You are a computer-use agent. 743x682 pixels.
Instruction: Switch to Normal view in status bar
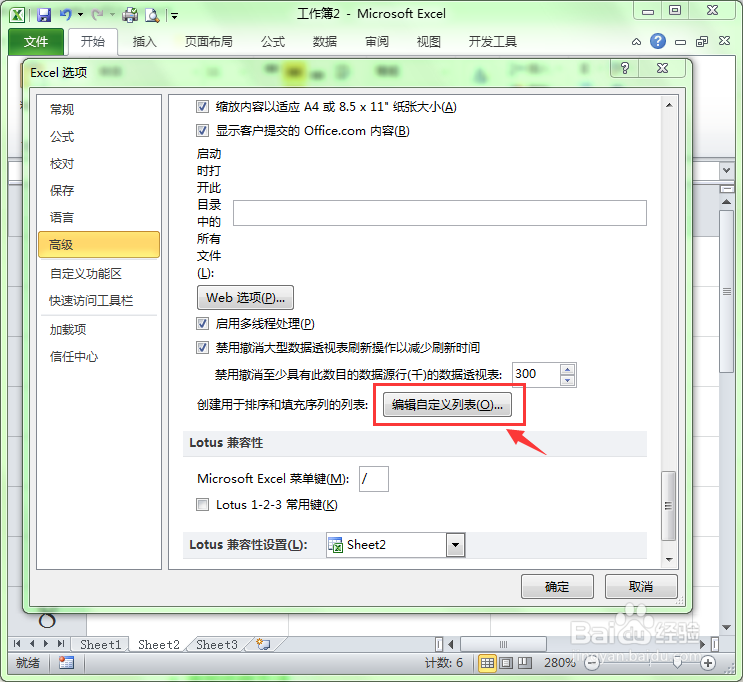(x=487, y=663)
